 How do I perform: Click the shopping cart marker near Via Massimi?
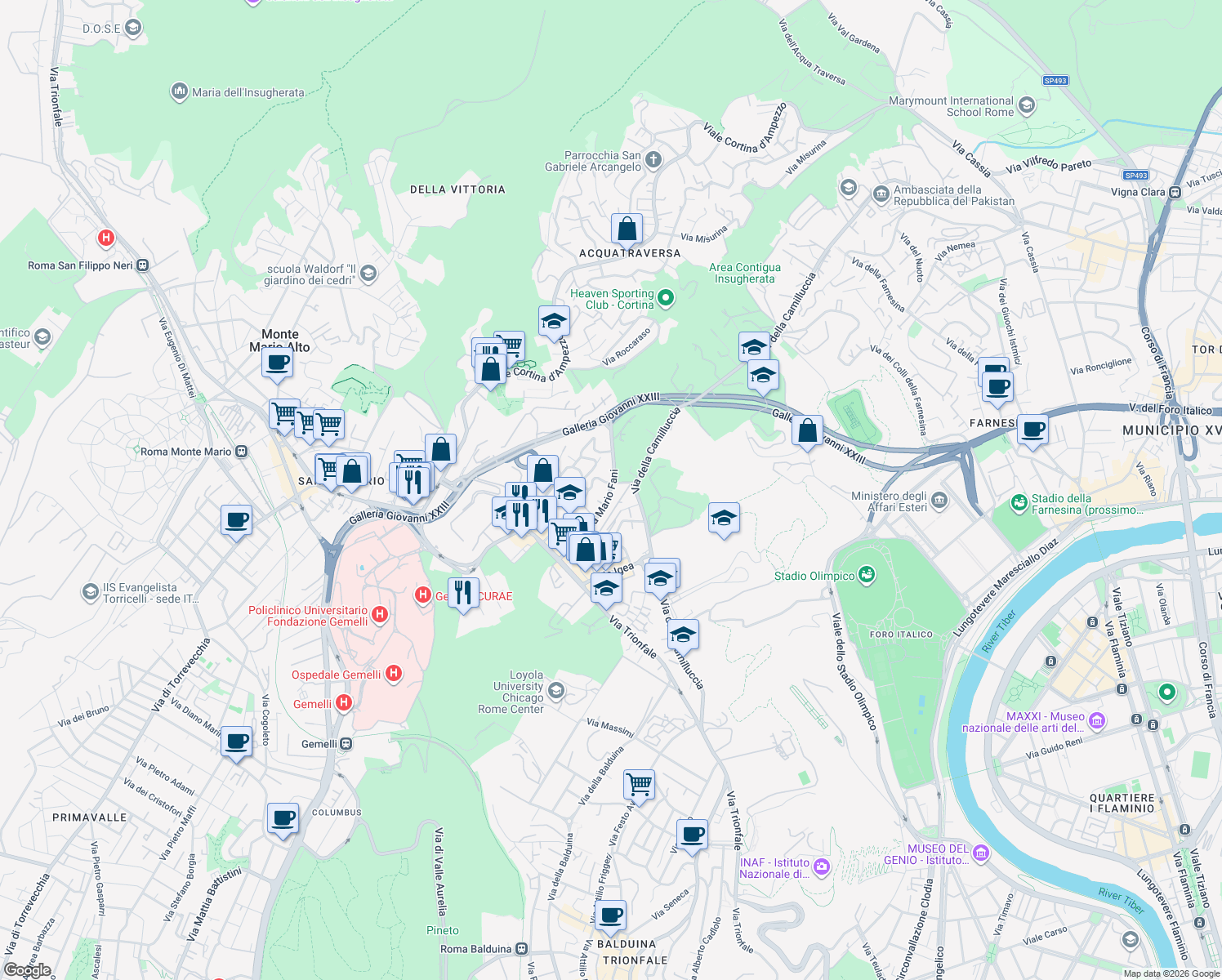pos(638,784)
